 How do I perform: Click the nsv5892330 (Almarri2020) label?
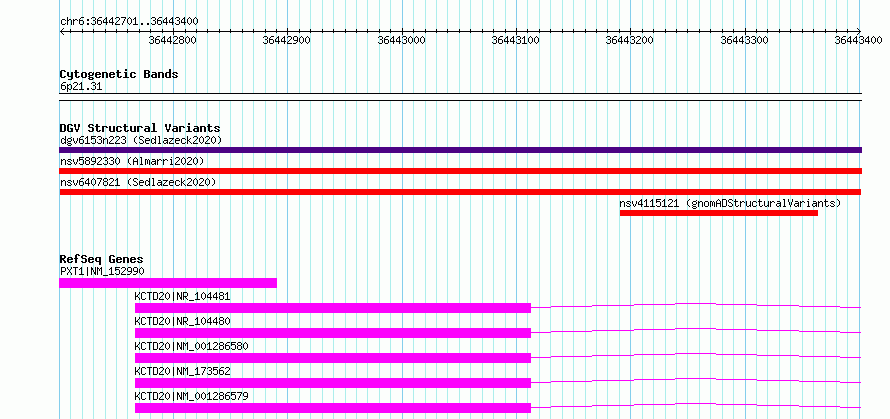coord(132,161)
